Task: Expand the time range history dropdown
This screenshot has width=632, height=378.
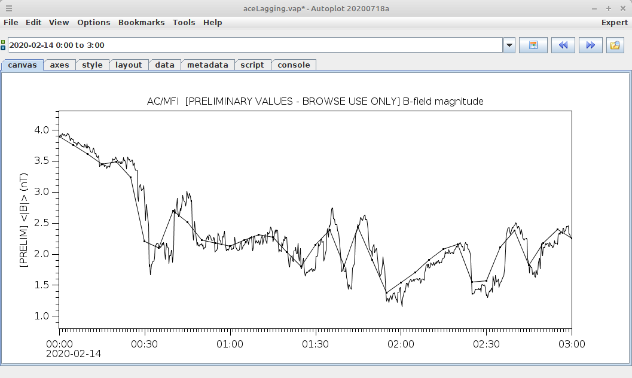Action: [x=509, y=45]
